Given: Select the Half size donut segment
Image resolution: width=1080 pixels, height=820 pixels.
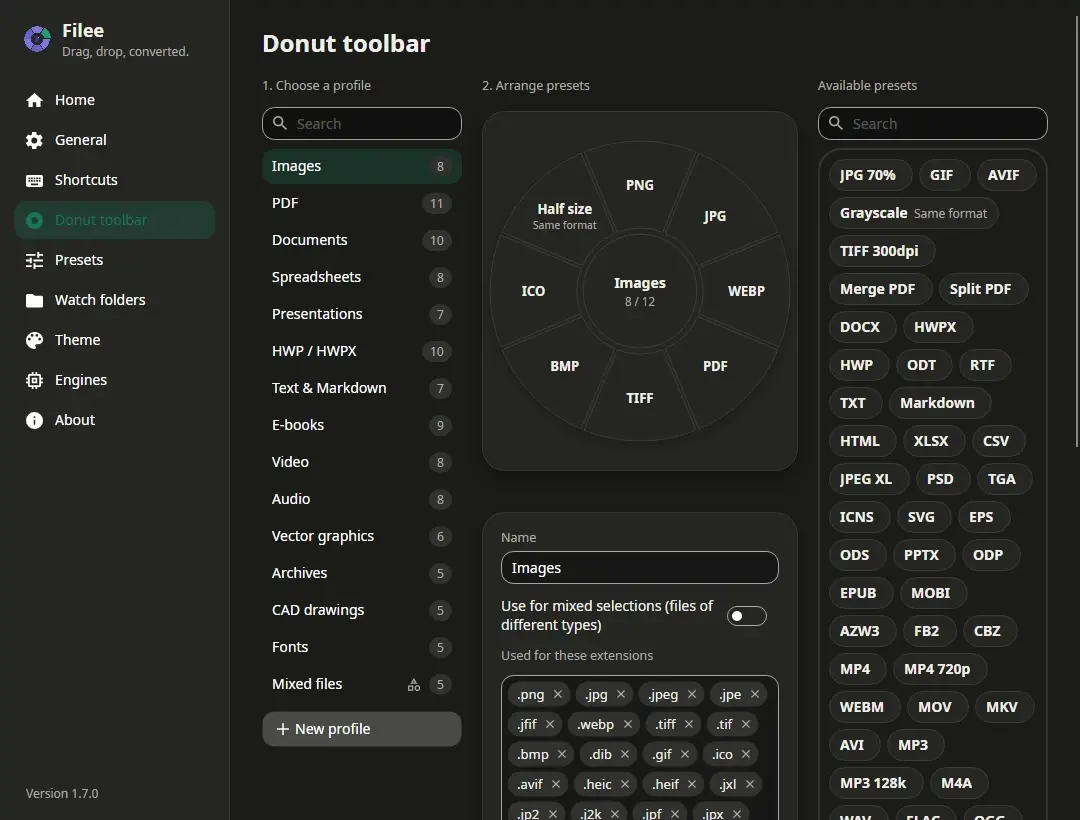Looking at the screenshot, I should tap(564, 215).
